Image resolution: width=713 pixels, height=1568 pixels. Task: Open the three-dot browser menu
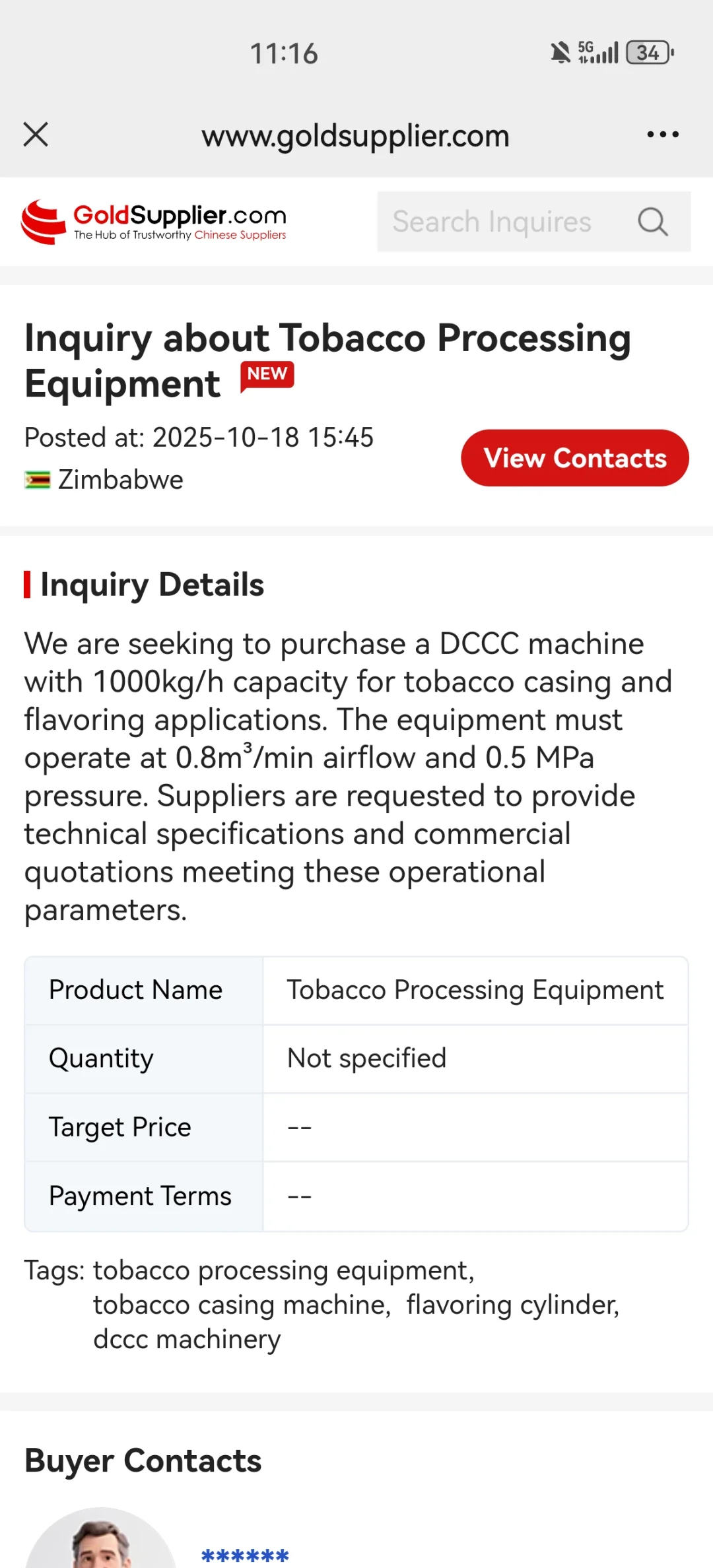point(662,135)
